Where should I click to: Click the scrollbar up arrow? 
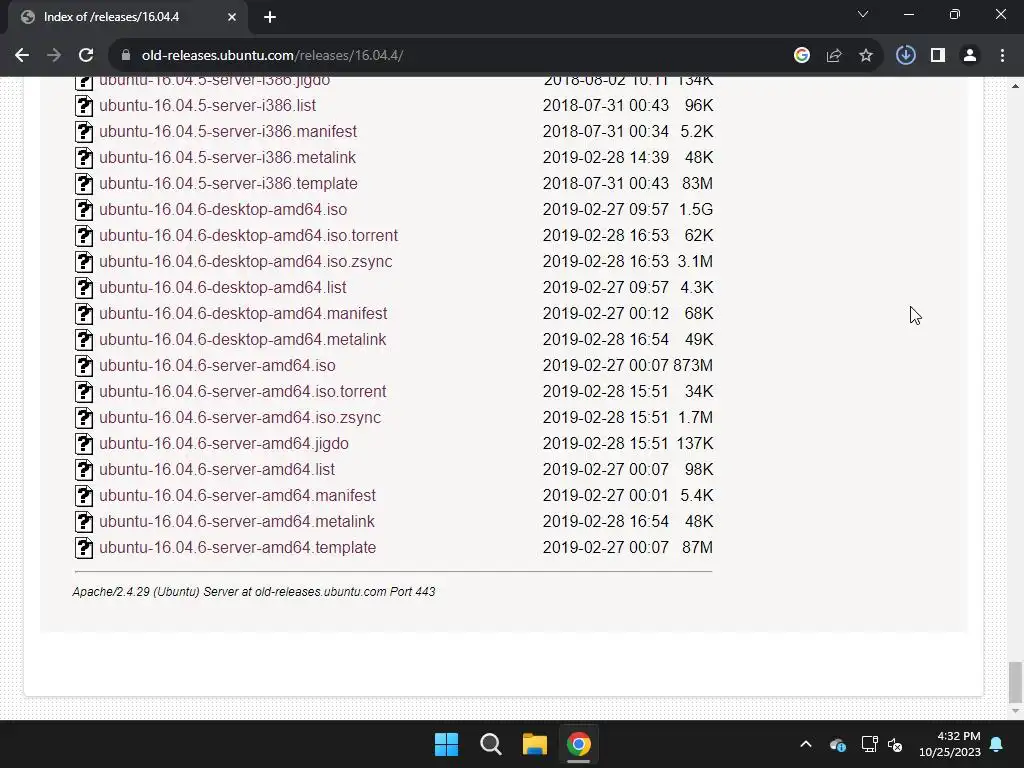pos(1015,86)
